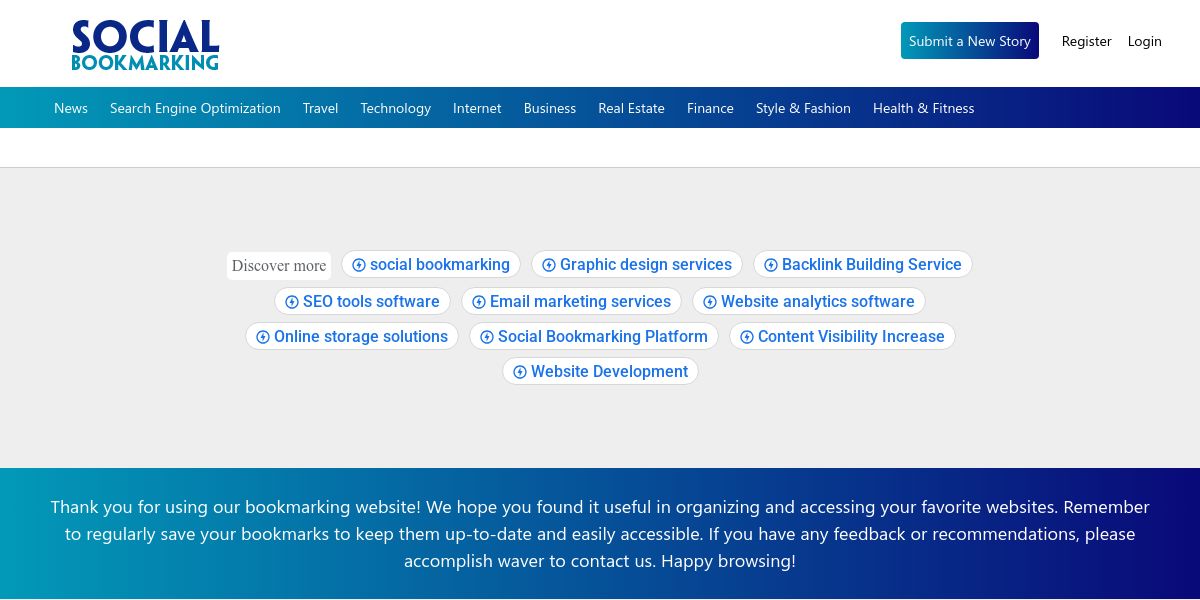Open the Real Estate category
The image size is (1200, 600).
pos(631,108)
